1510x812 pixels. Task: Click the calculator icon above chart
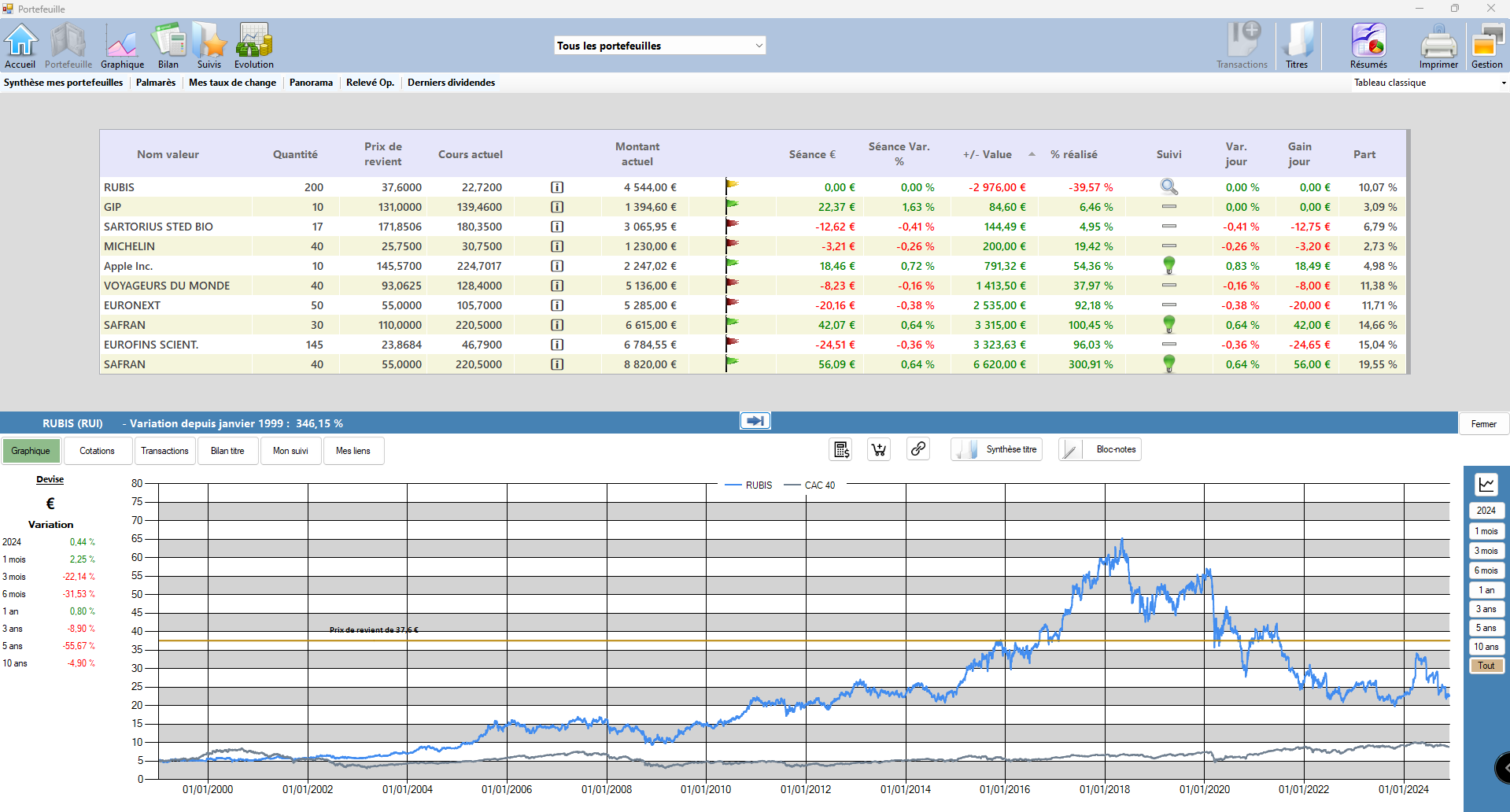pyautogui.click(x=841, y=449)
